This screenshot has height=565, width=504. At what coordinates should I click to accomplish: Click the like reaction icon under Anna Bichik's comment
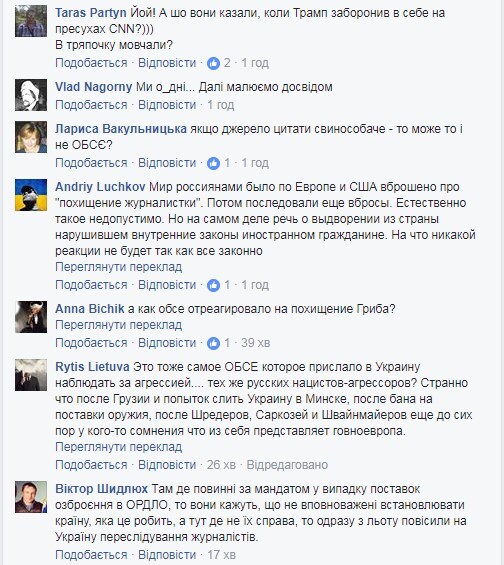(x=213, y=343)
